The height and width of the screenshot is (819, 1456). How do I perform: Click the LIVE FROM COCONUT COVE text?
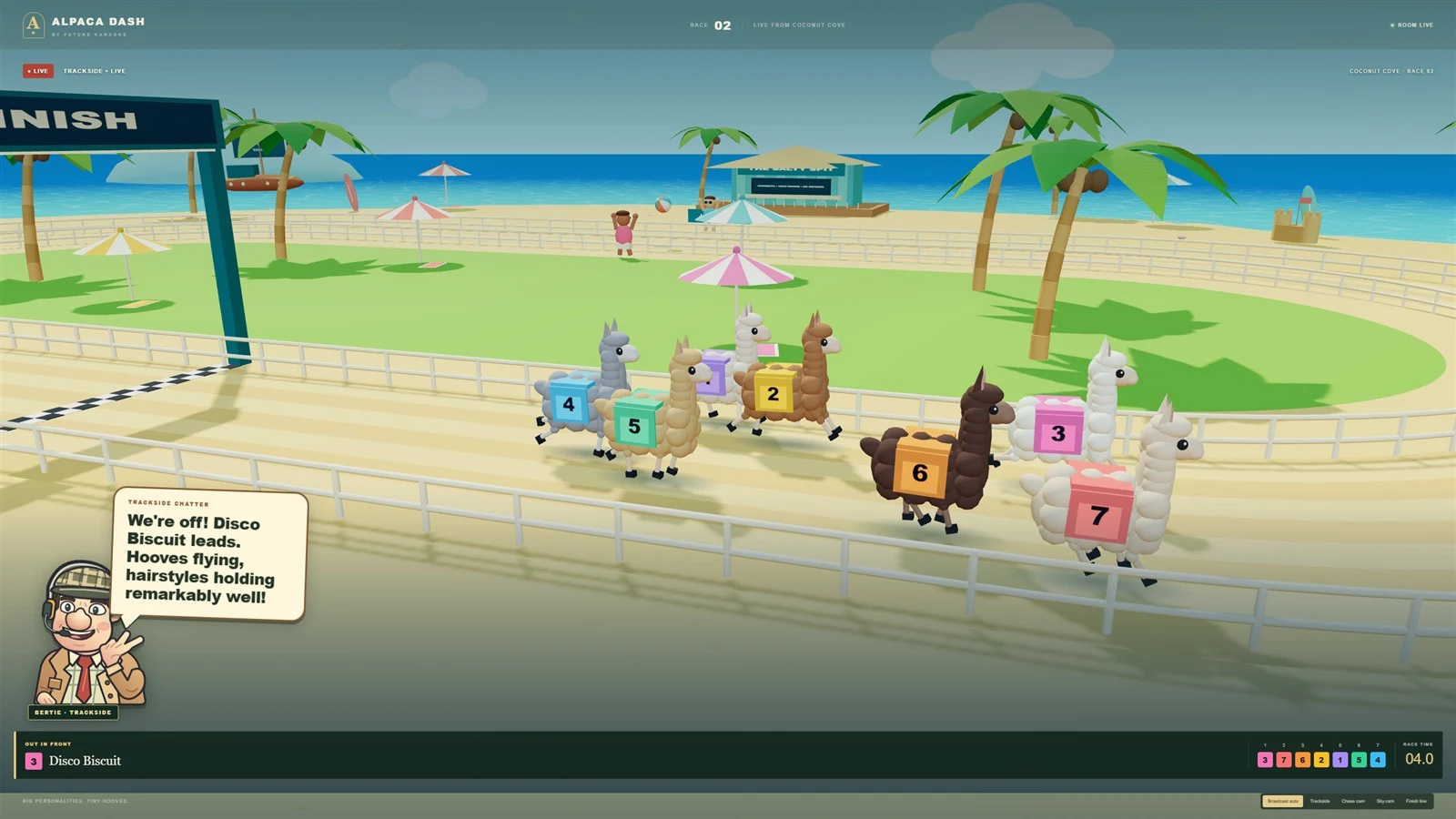click(799, 25)
